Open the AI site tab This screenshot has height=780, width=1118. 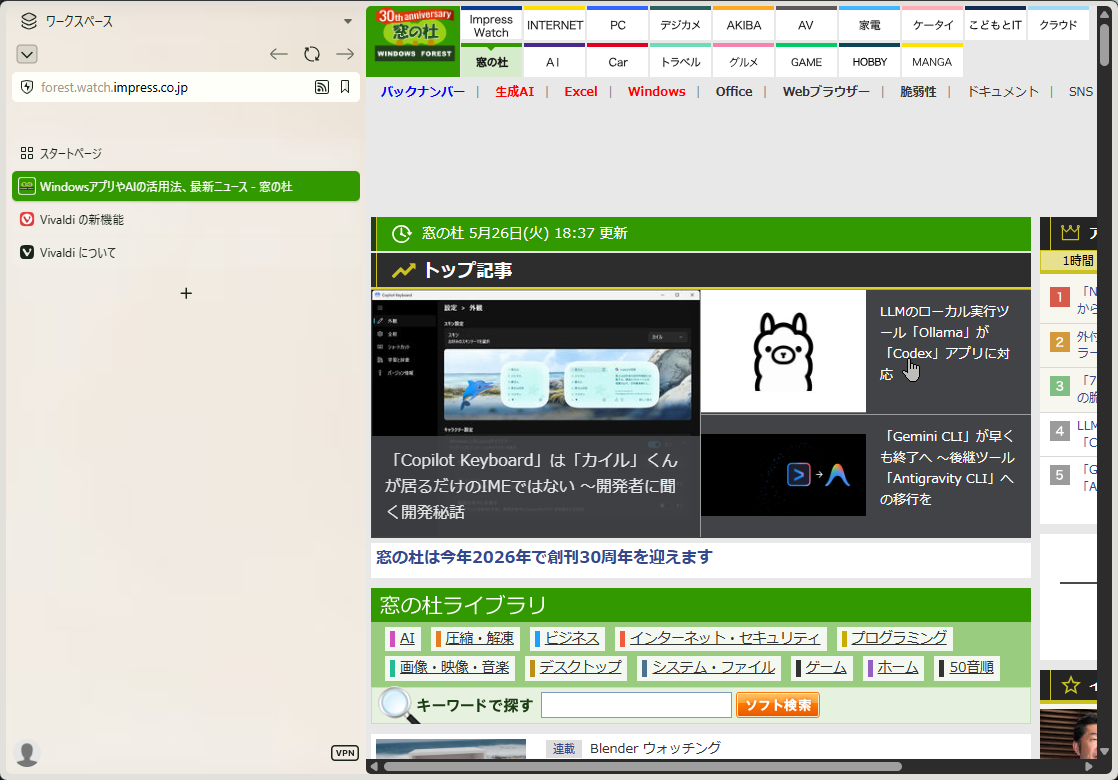pyautogui.click(x=555, y=61)
